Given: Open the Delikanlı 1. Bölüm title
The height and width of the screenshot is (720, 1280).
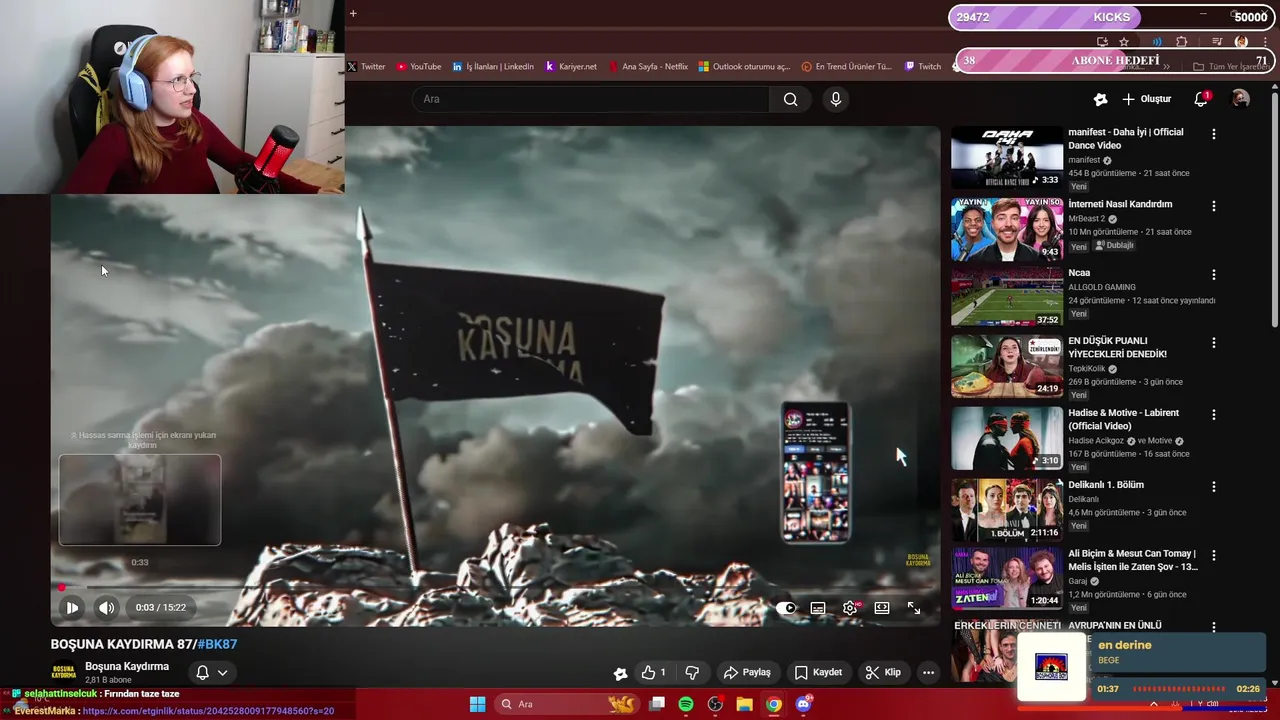Looking at the screenshot, I should (x=1106, y=485).
